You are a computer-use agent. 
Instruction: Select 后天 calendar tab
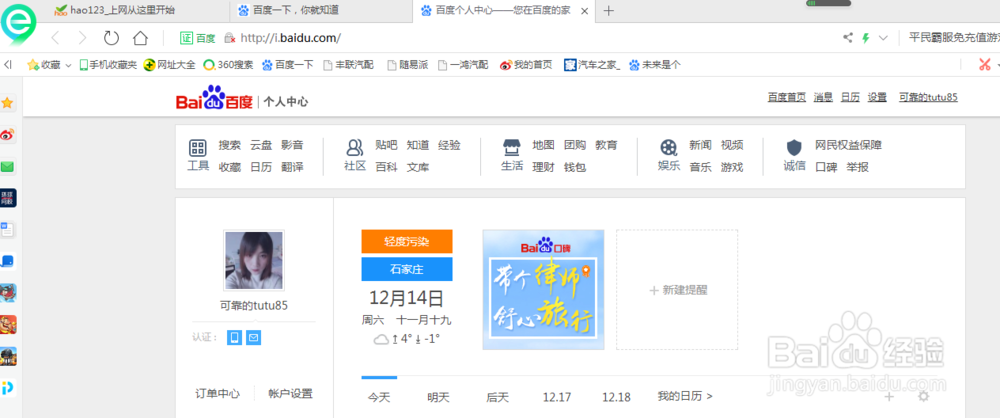tap(497, 397)
